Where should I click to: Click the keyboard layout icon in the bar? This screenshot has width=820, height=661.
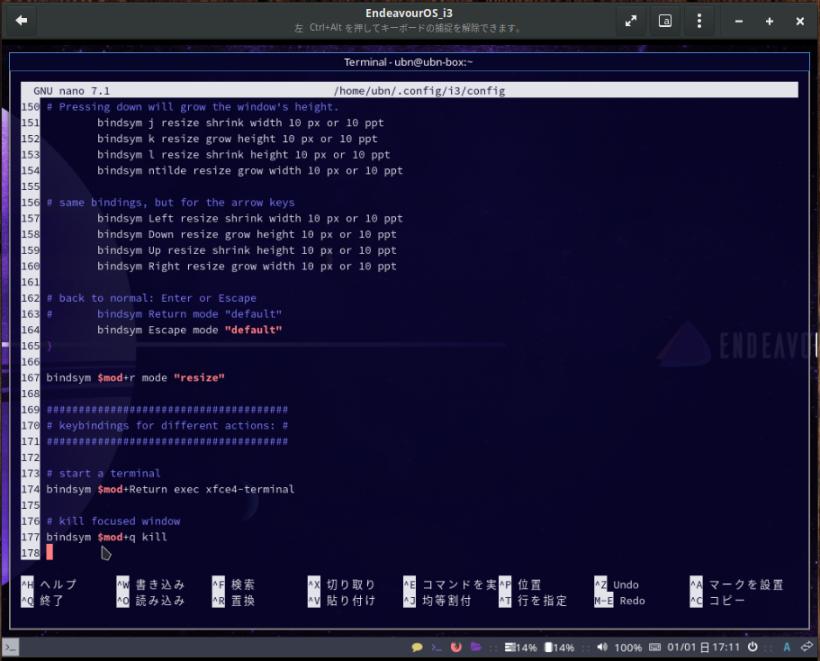pos(655,647)
